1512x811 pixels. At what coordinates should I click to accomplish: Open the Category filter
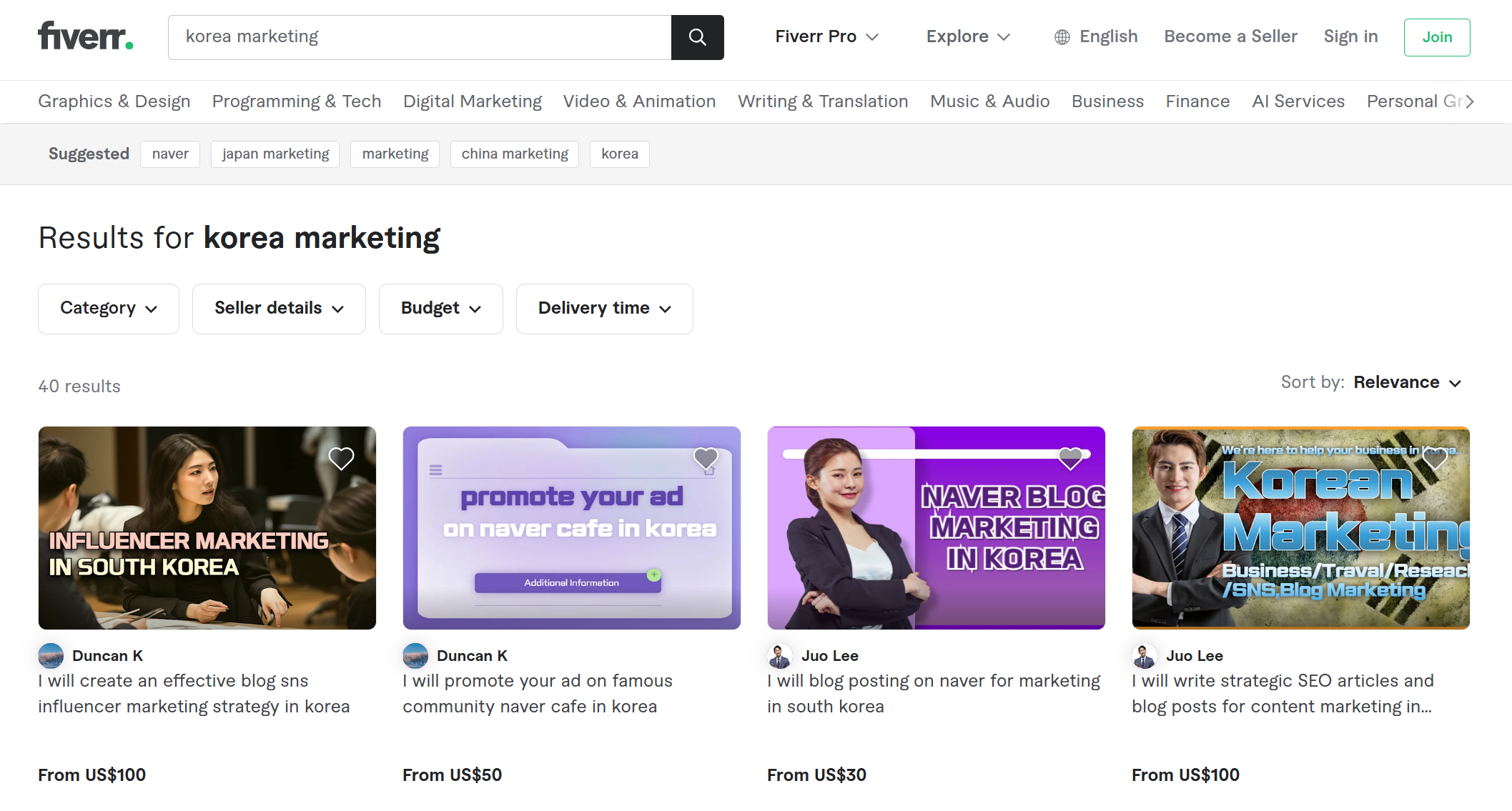tap(109, 309)
